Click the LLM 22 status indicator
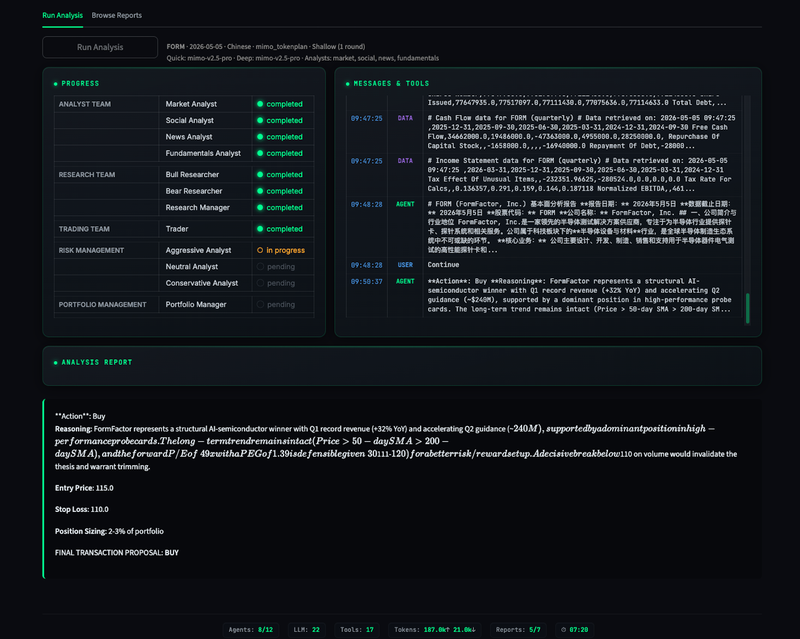 [x=306, y=630]
